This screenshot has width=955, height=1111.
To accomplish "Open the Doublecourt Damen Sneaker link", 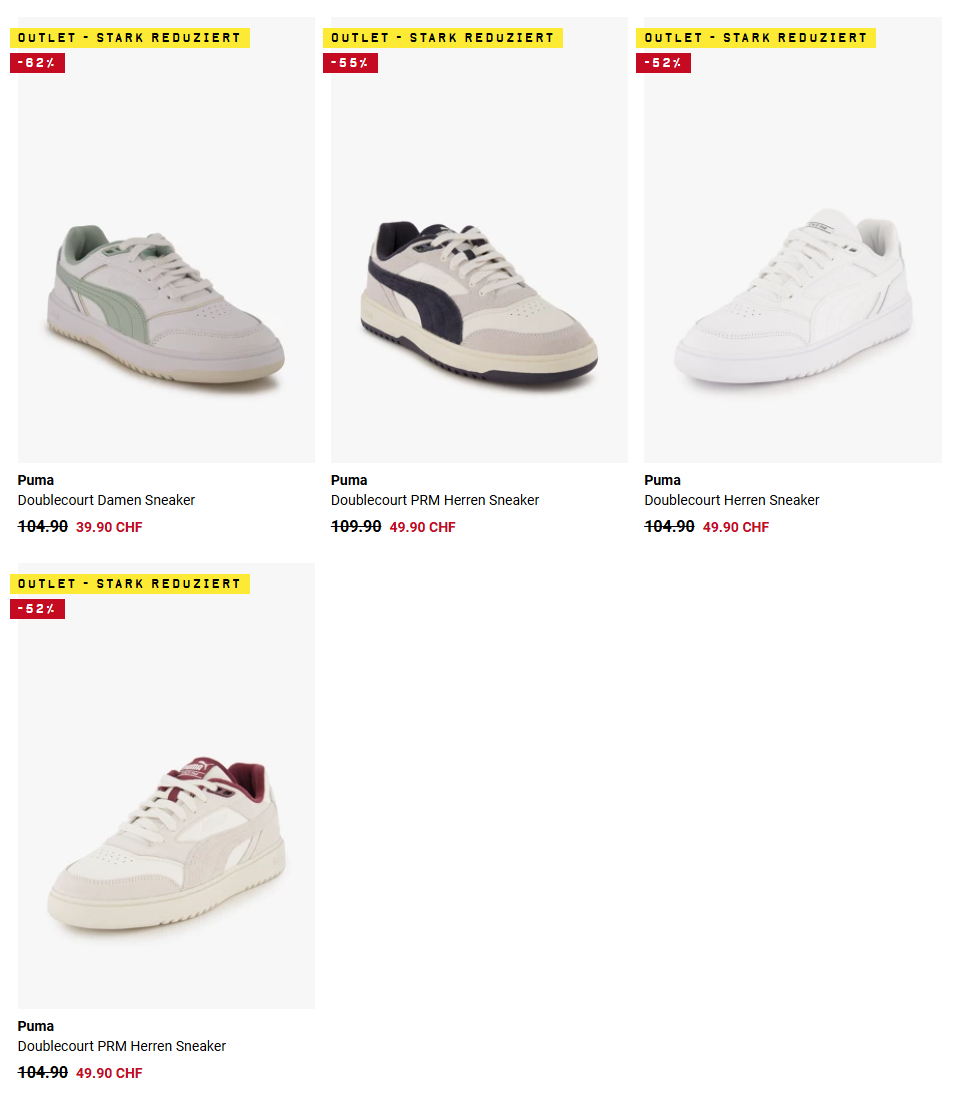I will (106, 500).
